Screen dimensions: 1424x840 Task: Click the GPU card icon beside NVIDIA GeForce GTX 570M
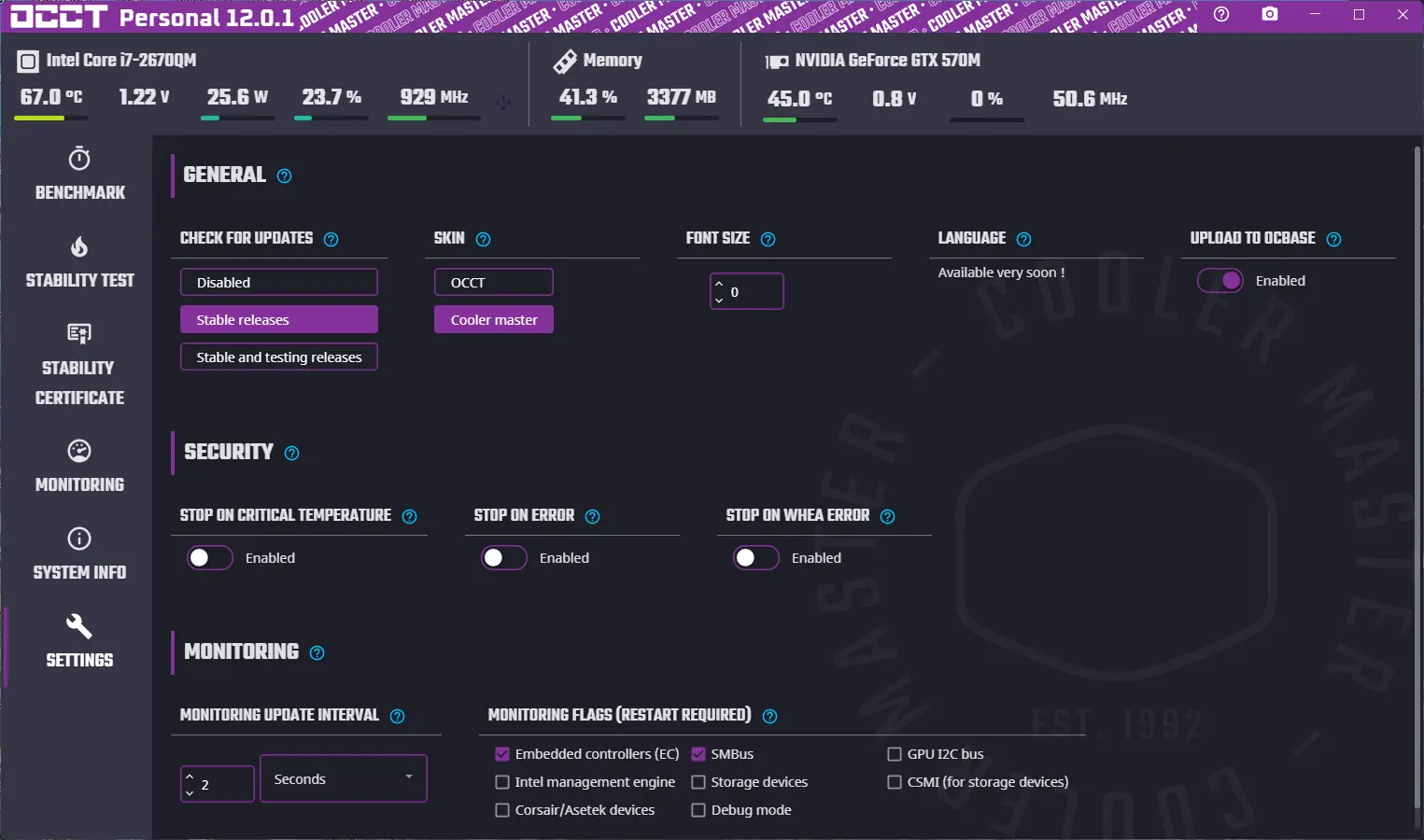point(777,62)
